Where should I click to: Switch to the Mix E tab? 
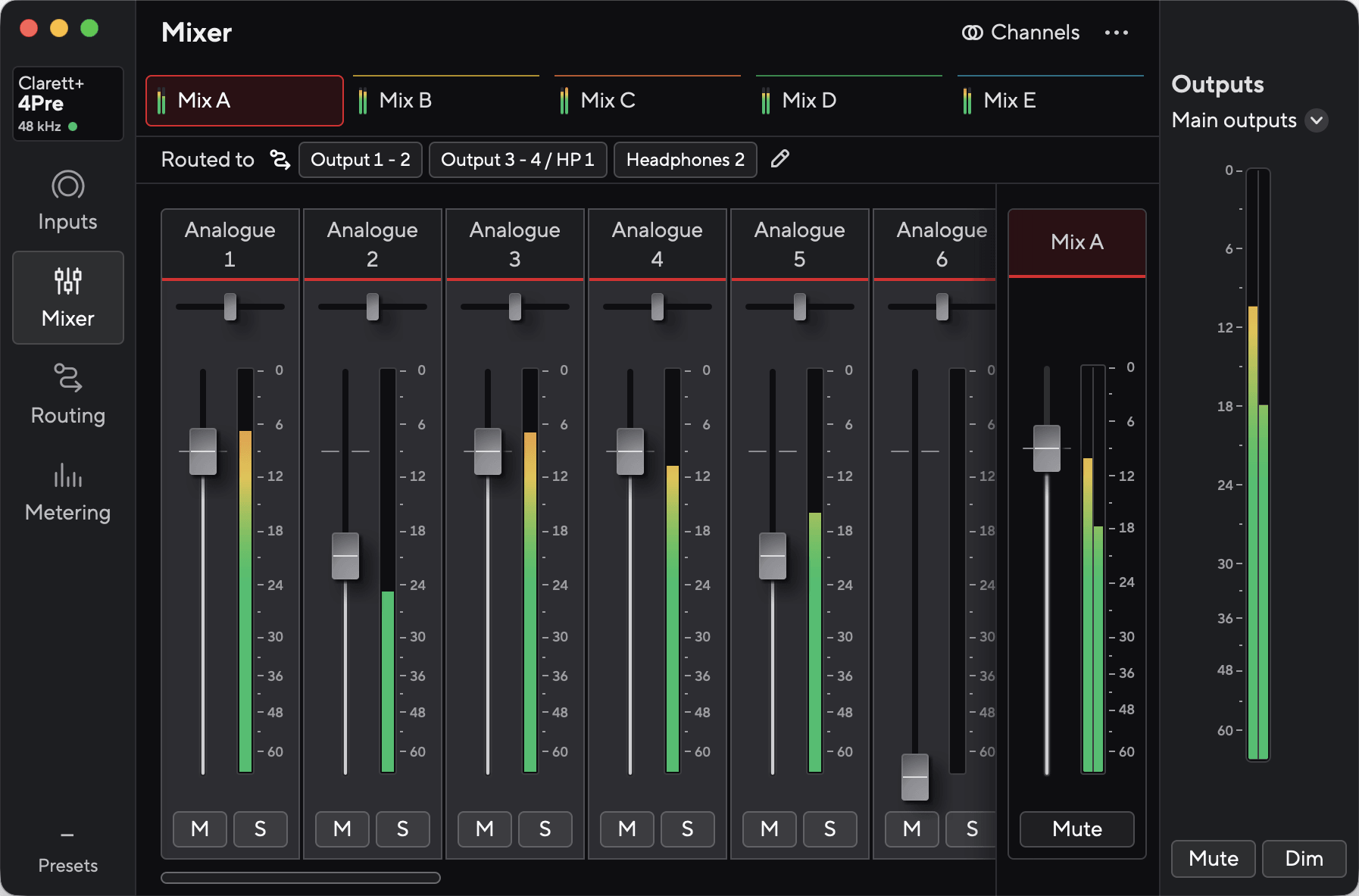1051,100
